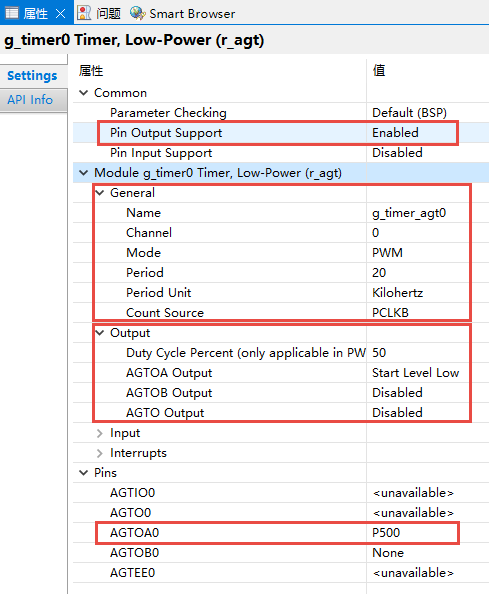Click the 问题 tab icon
Image resolution: width=489 pixels, height=594 pixels.
(84, 13)
